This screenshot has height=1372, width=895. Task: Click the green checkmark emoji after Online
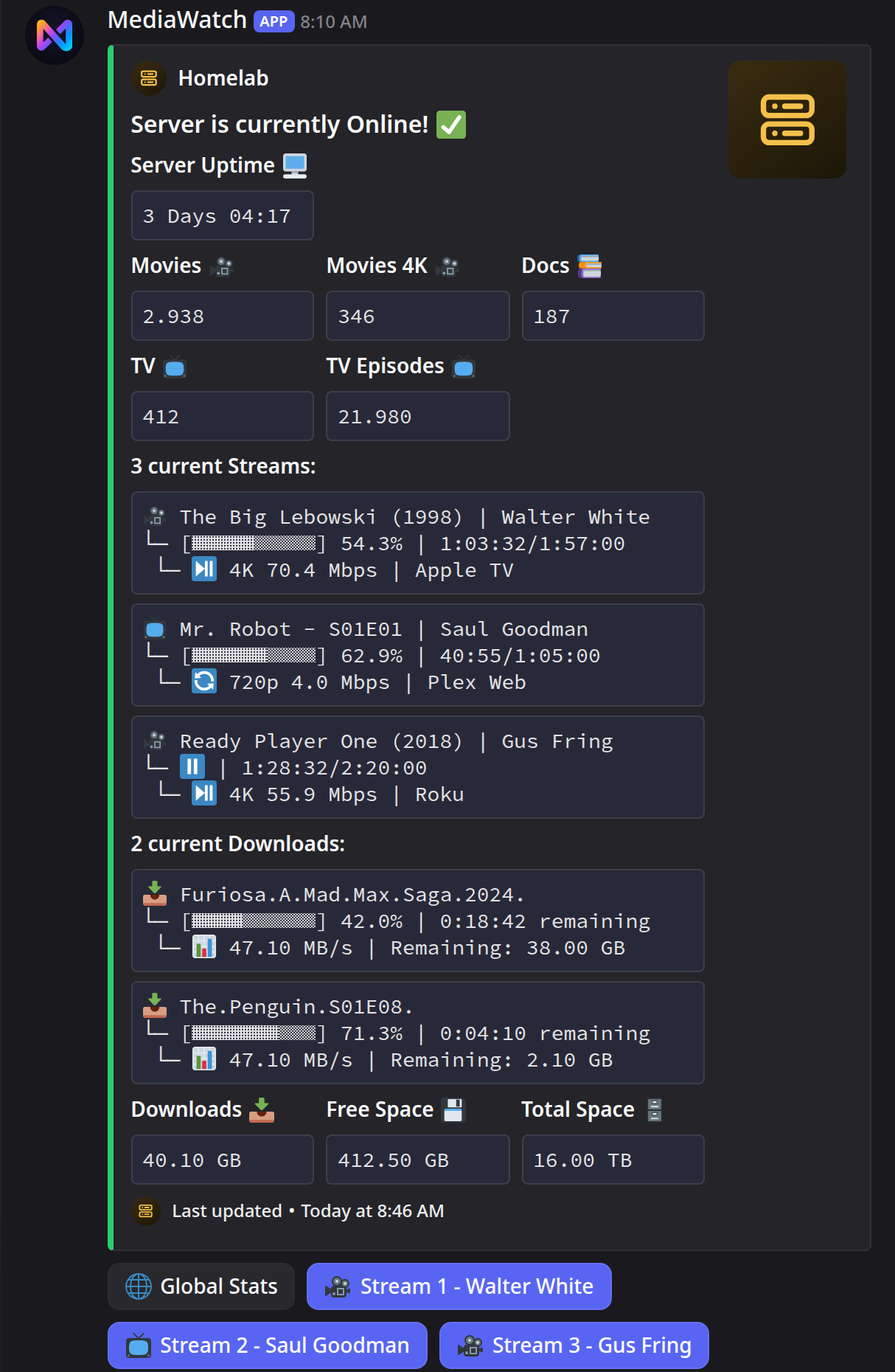click(x=451, y=125)
